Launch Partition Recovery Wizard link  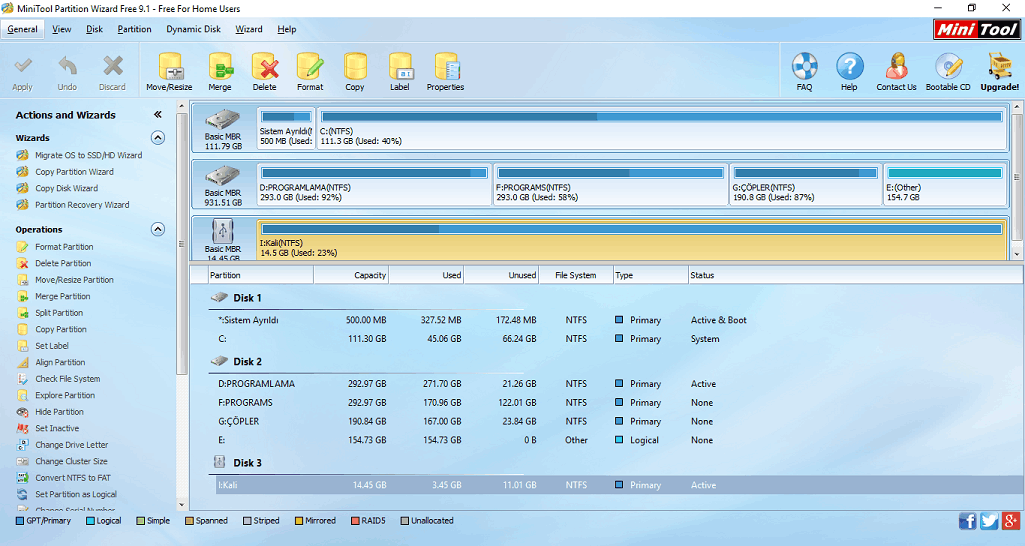click(82, 205)
